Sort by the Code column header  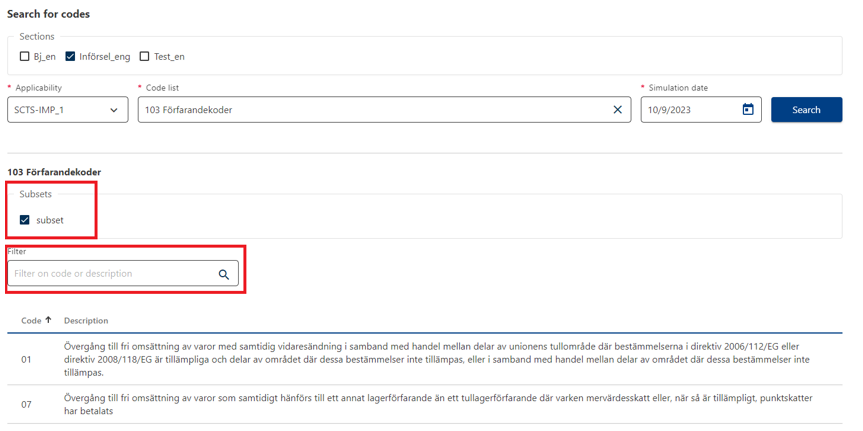[31, 321]
